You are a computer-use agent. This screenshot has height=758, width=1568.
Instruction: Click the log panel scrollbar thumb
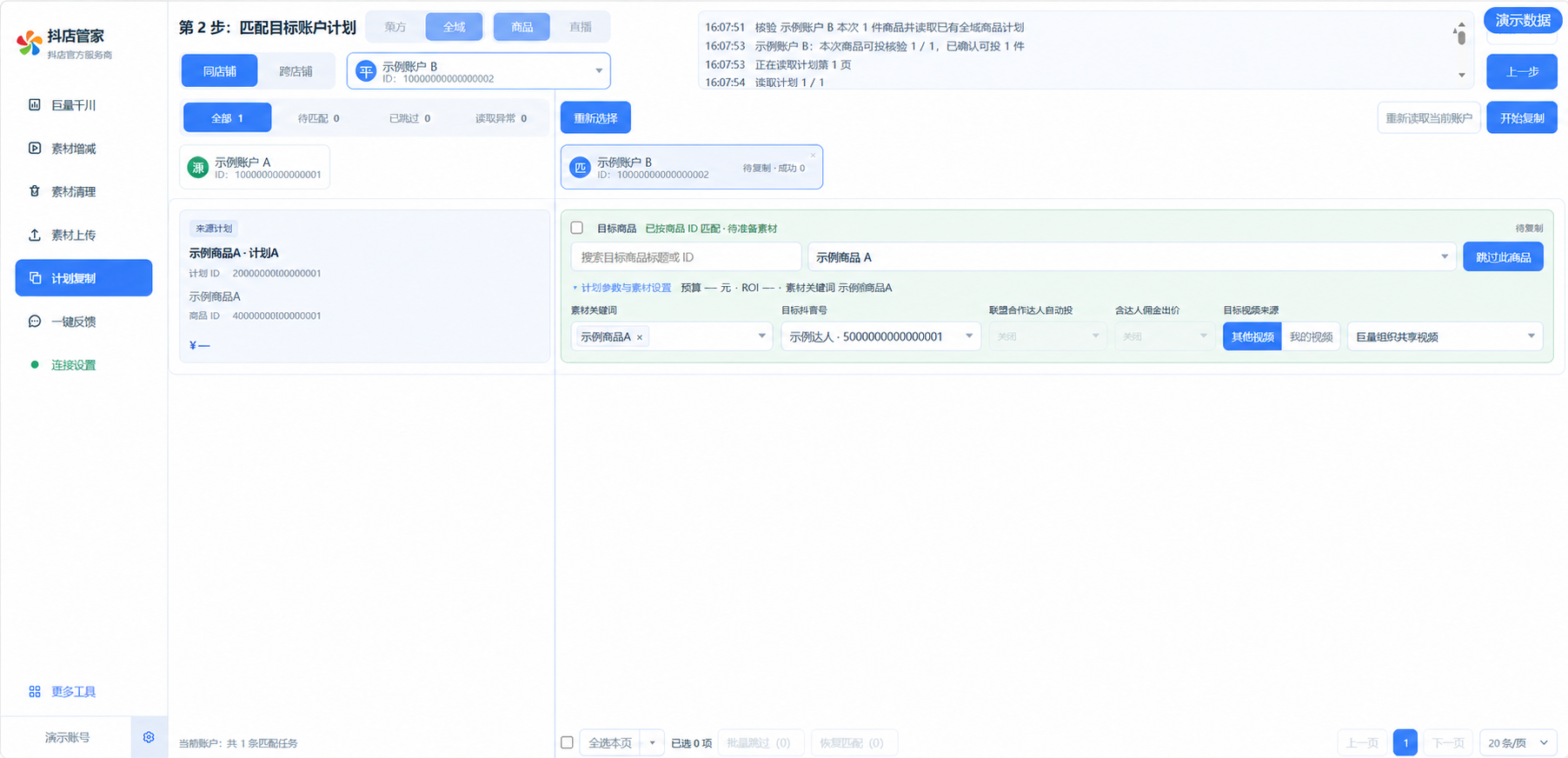(1461, 37)
